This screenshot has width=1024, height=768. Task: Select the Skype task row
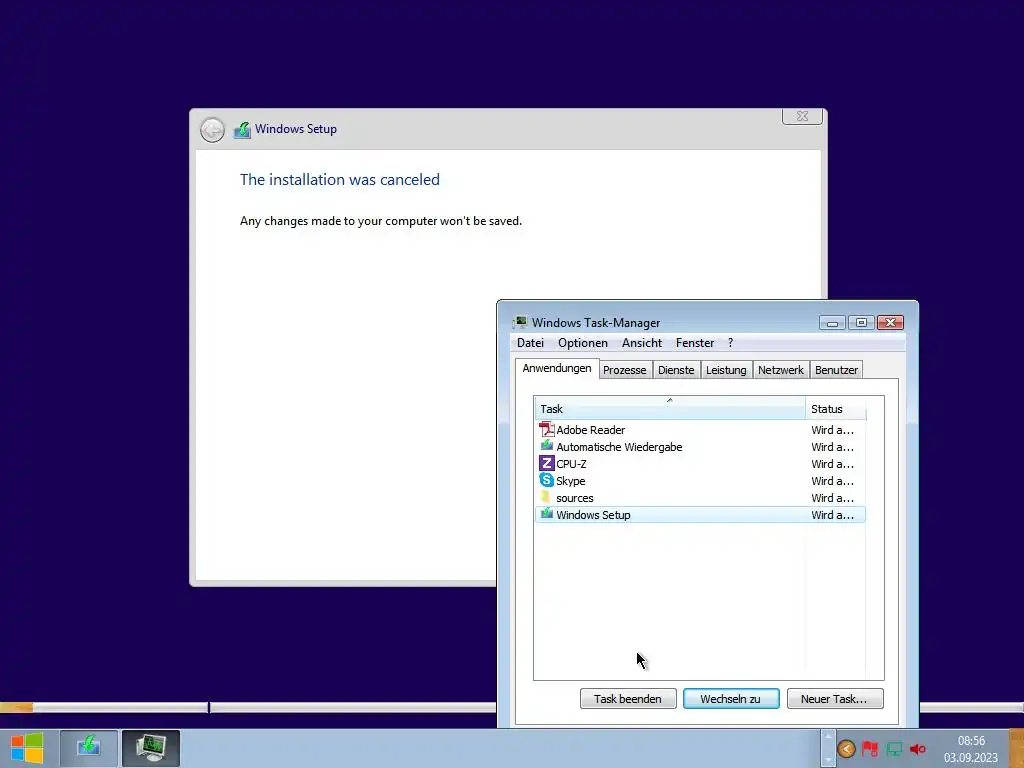click(x=700, y=481)
